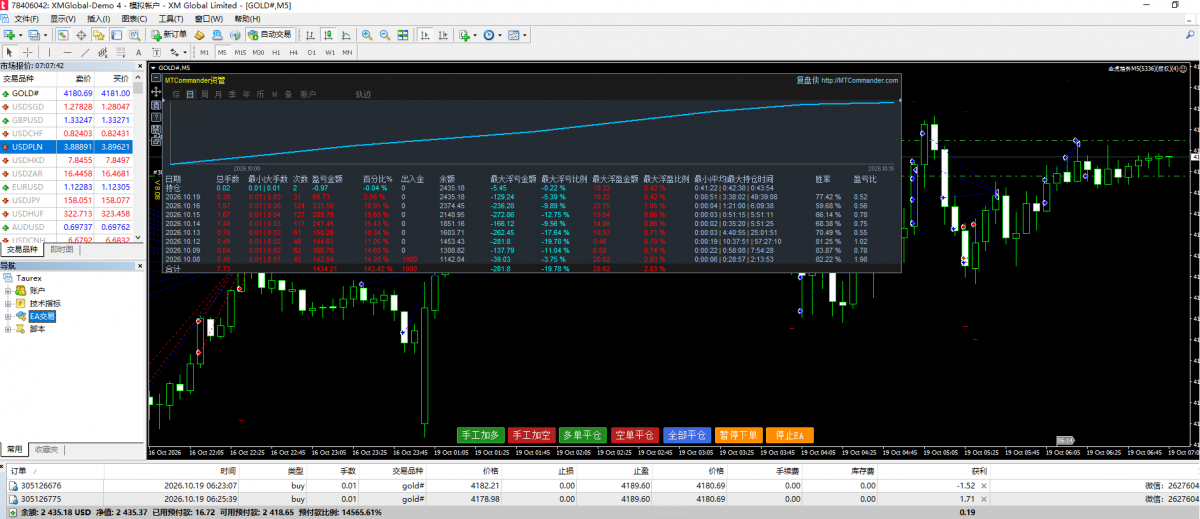Zoom in the chart with the magnifier plus icon
The height and width of the screenshot is (519, 1200).
pyautogui.click(x=366, y=34)
